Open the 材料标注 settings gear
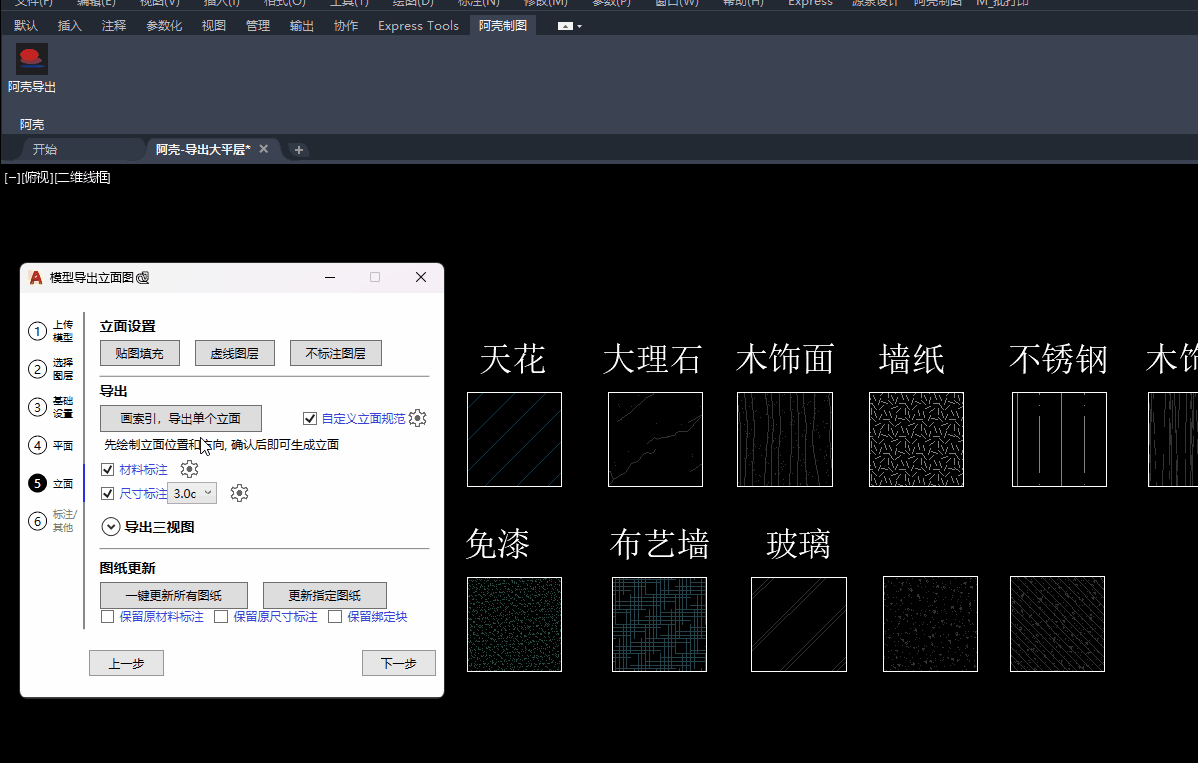 tap(189, 469)
